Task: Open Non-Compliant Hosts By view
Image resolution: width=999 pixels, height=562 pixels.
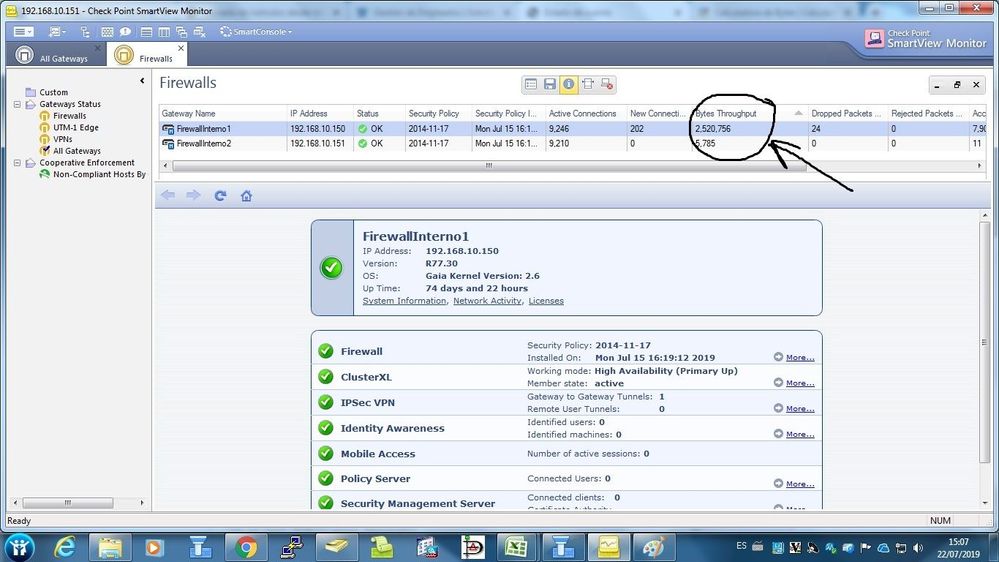Action: tap(98, 174)
